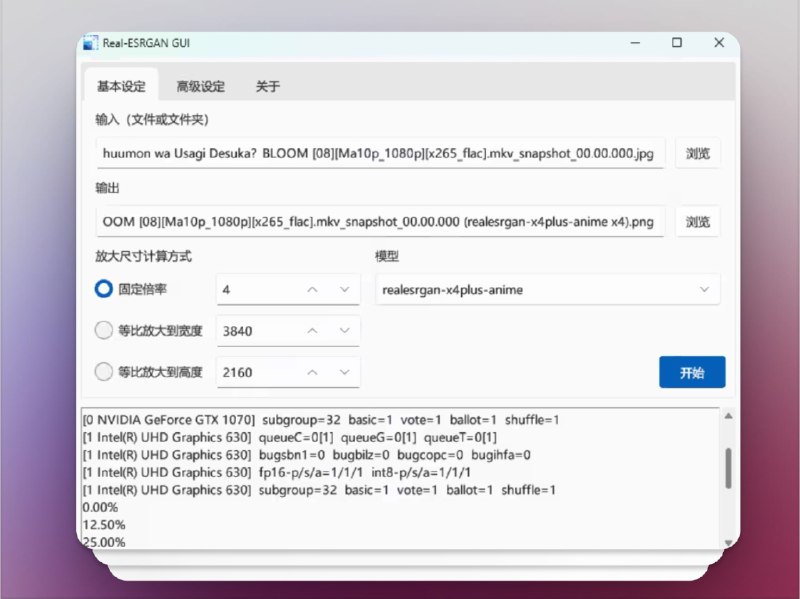Click the 浏览 button next to the input field
Image resolution: width=800 pixels, height=599 pixels.
697,153
